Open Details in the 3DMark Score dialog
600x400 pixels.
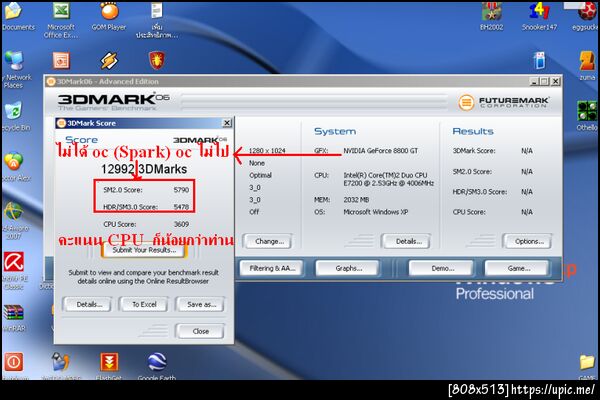click(x=89, y=304)
